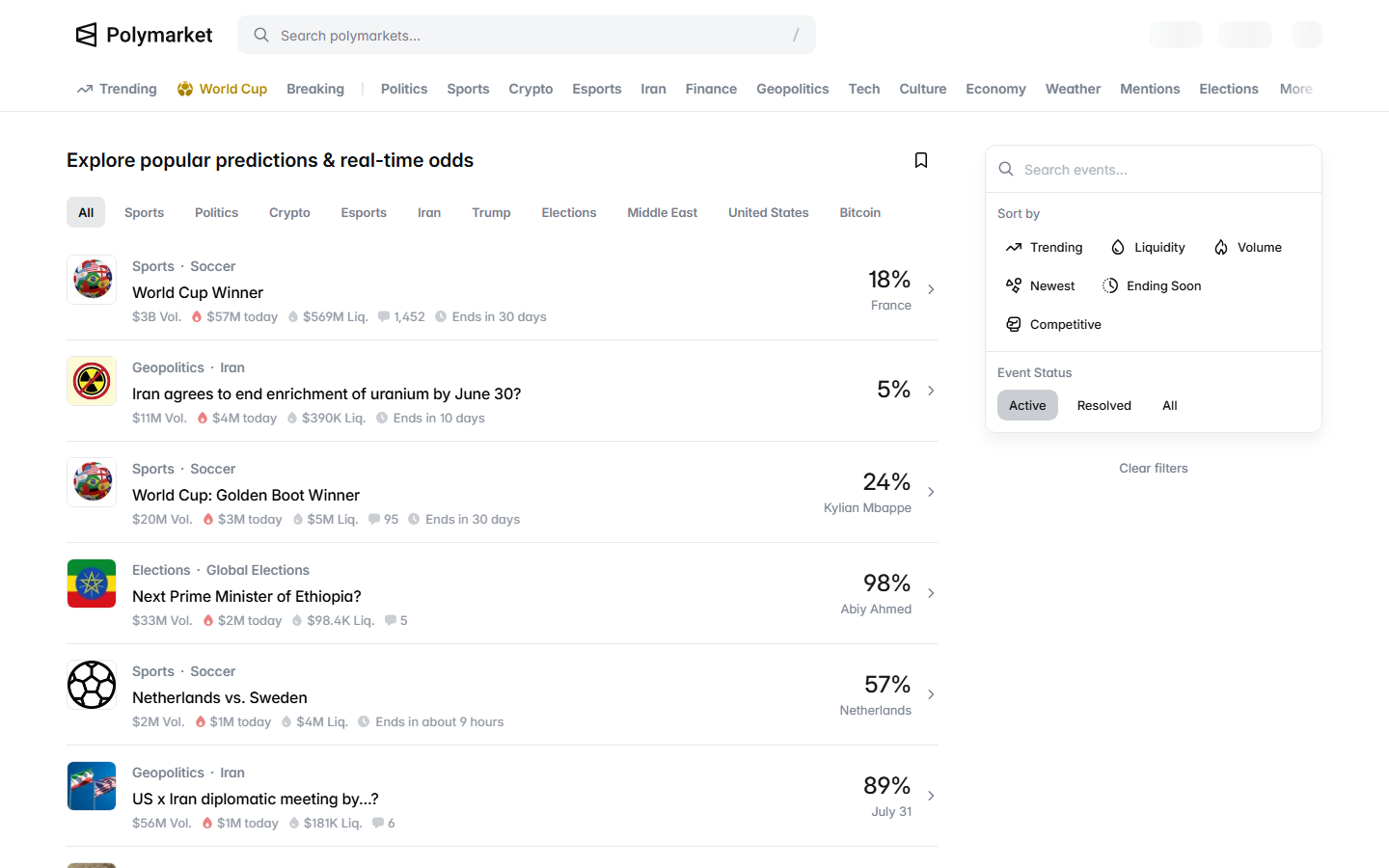Click the chevron on Netherlands vs. Sweden row
The height and width of the screenshot is (868, 1389).
click(931, 694)
